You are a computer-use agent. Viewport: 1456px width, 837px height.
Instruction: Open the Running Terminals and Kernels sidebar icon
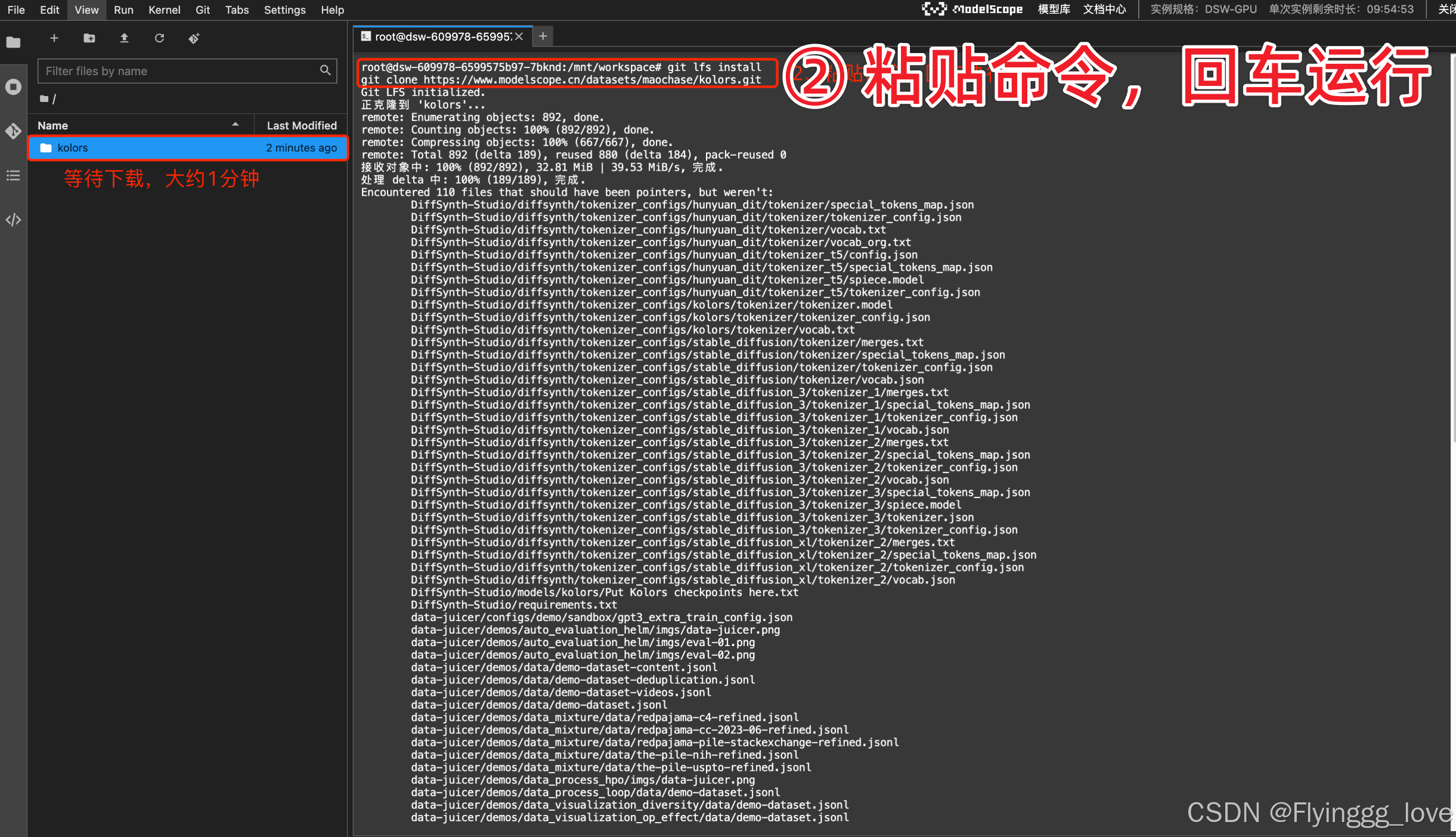pyautogui.click(x=13, y=87)
